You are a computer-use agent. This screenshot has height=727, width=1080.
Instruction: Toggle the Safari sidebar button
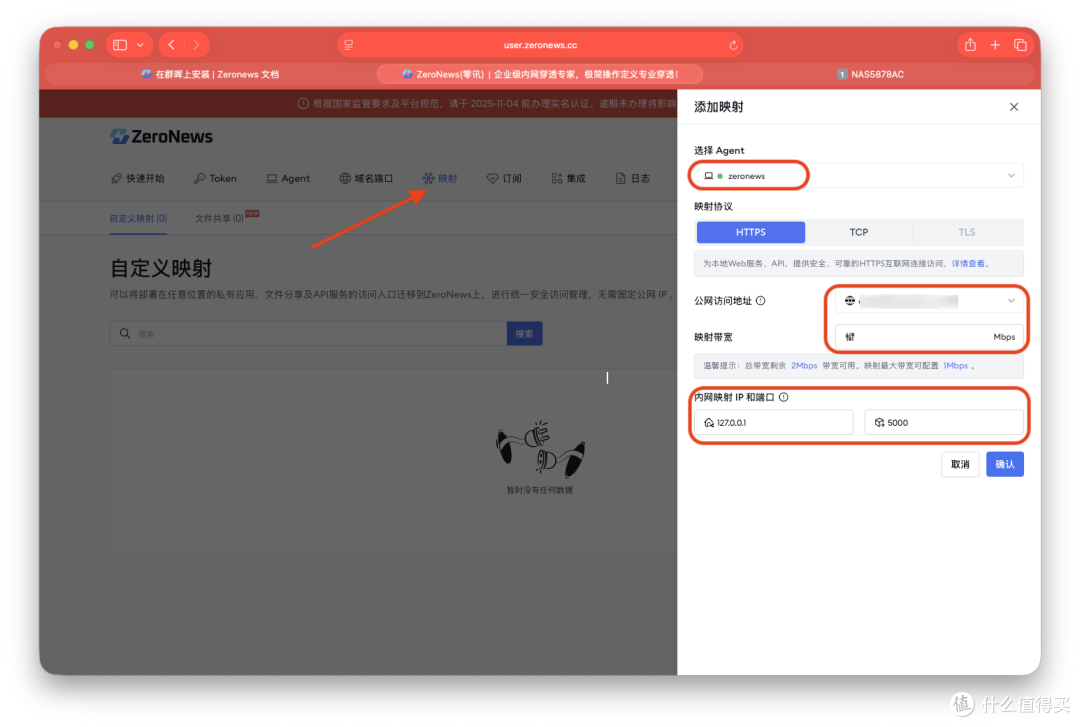120,45
